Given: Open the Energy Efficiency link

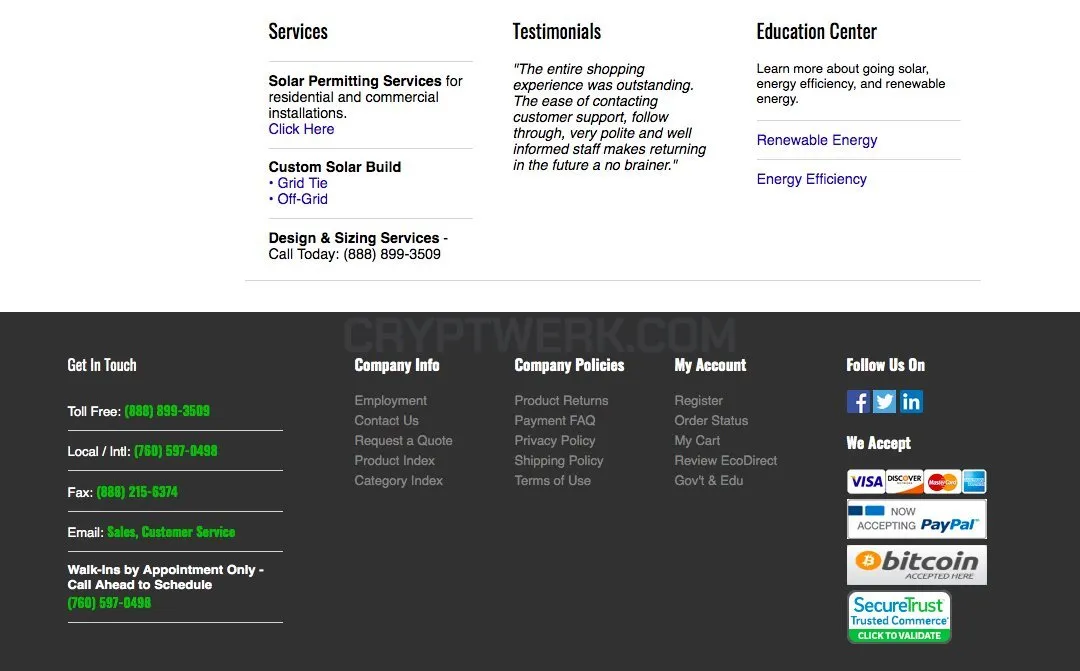Looking at the screenshot, I should (811, 179).
